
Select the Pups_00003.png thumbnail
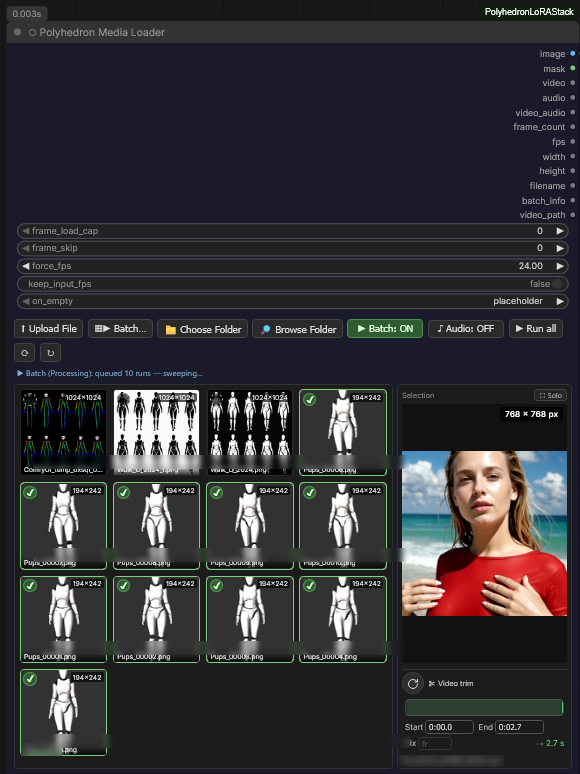click(x=250, y=619)
